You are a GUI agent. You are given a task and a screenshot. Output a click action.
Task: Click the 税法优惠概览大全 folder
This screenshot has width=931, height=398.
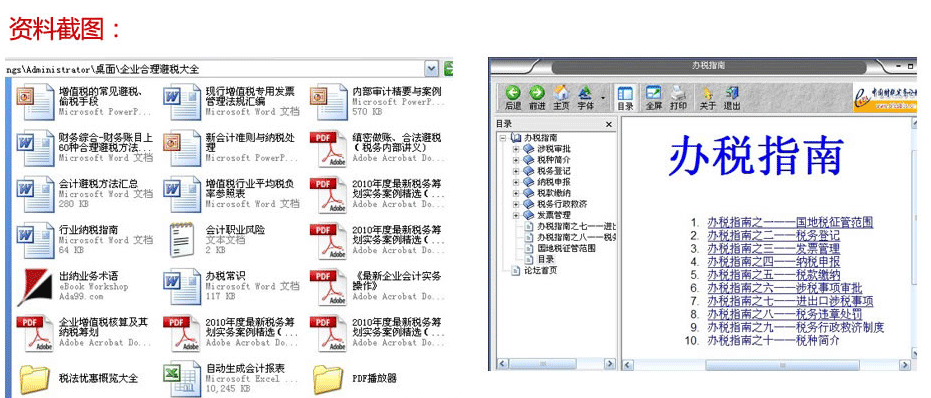click(x=99, y=378)
